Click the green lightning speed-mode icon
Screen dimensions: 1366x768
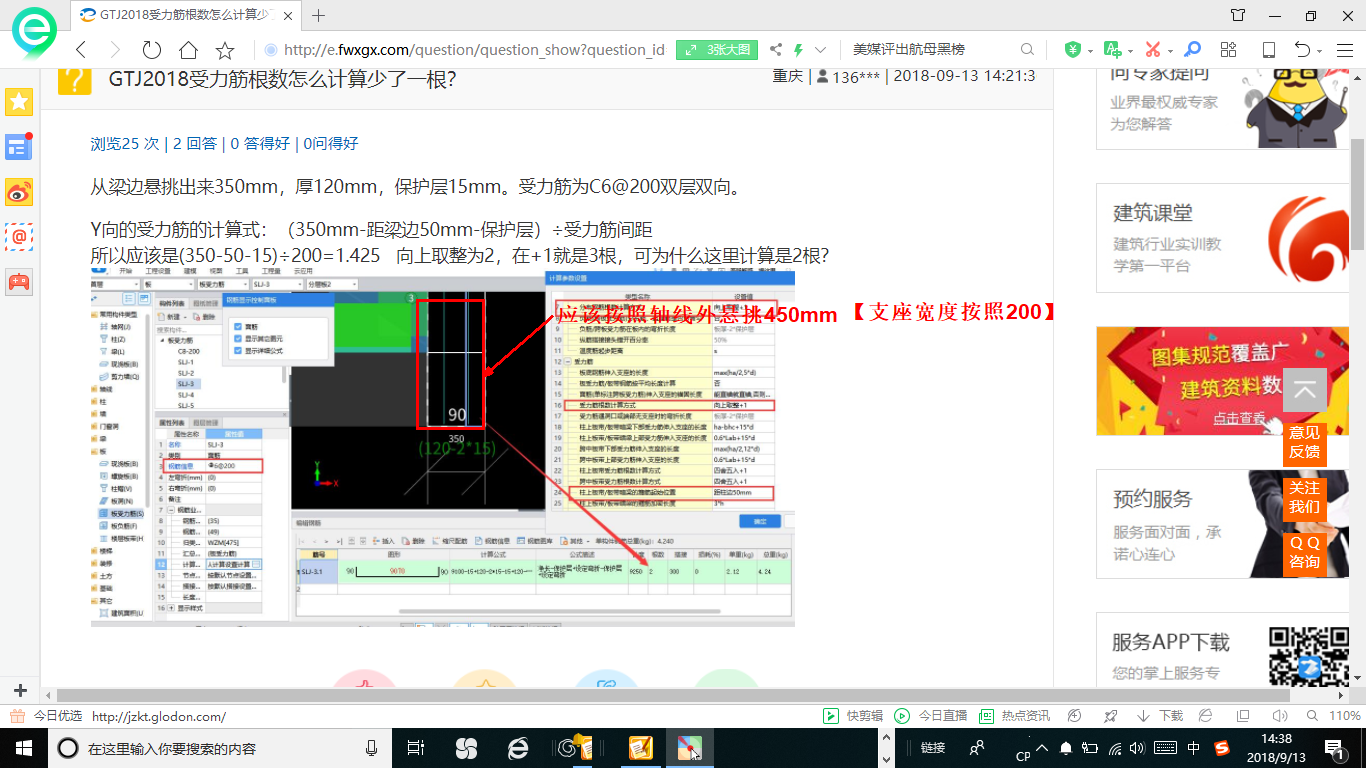(x=798, y=50)
